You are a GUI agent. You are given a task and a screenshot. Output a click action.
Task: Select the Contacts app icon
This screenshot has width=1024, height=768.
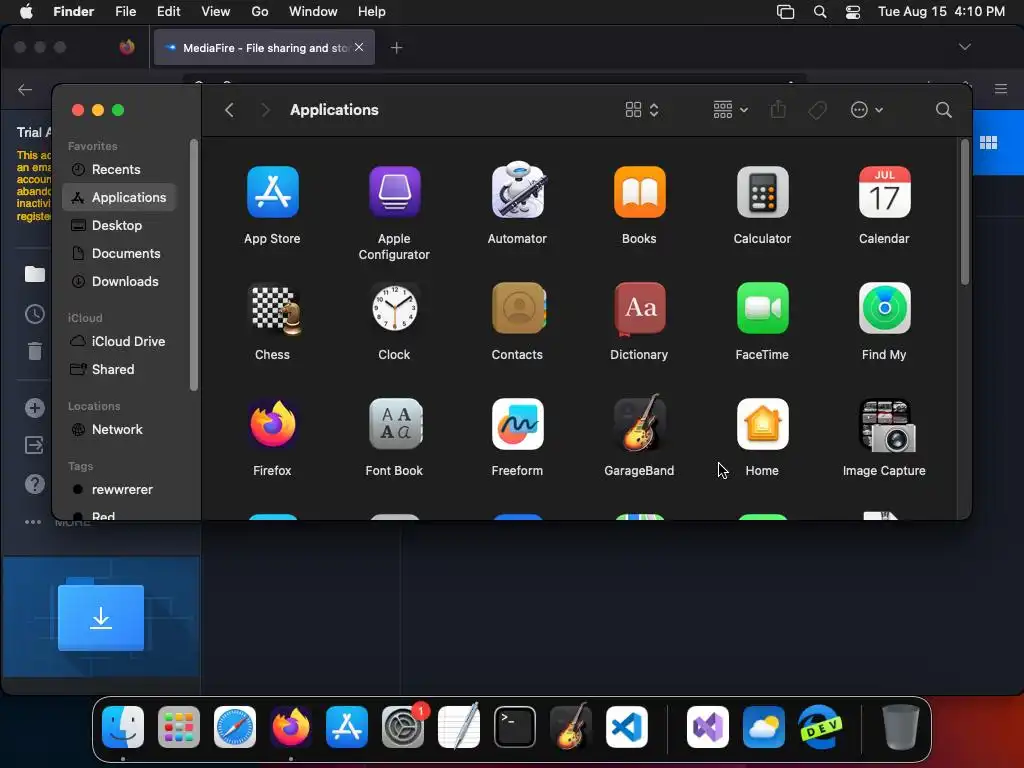517,308
